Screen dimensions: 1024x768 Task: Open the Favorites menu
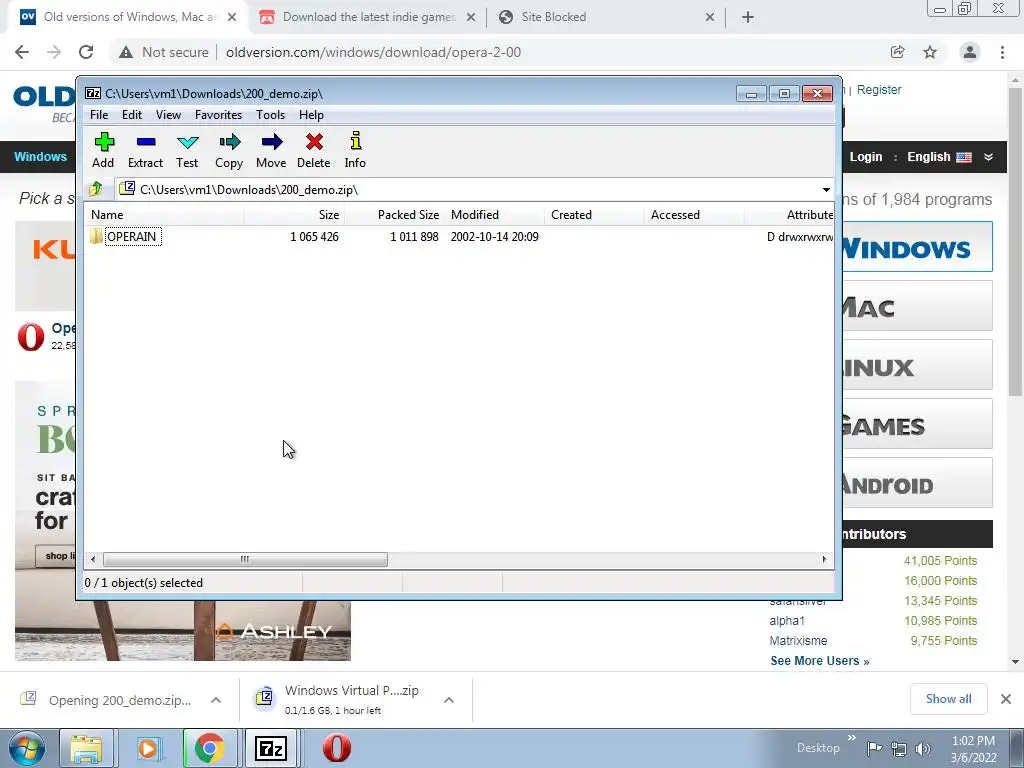[218, 115]
